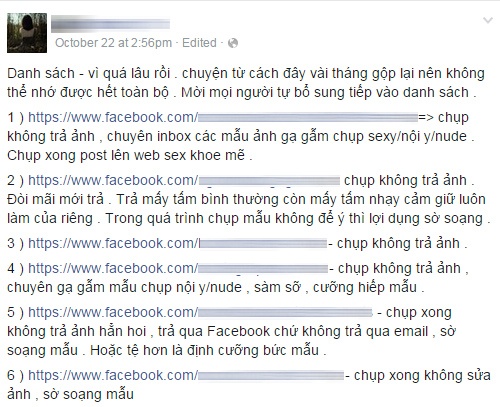
Task: Click the line 'Chụp xong post lên web'
Action: pyautogui.click(x=130, y=155)
